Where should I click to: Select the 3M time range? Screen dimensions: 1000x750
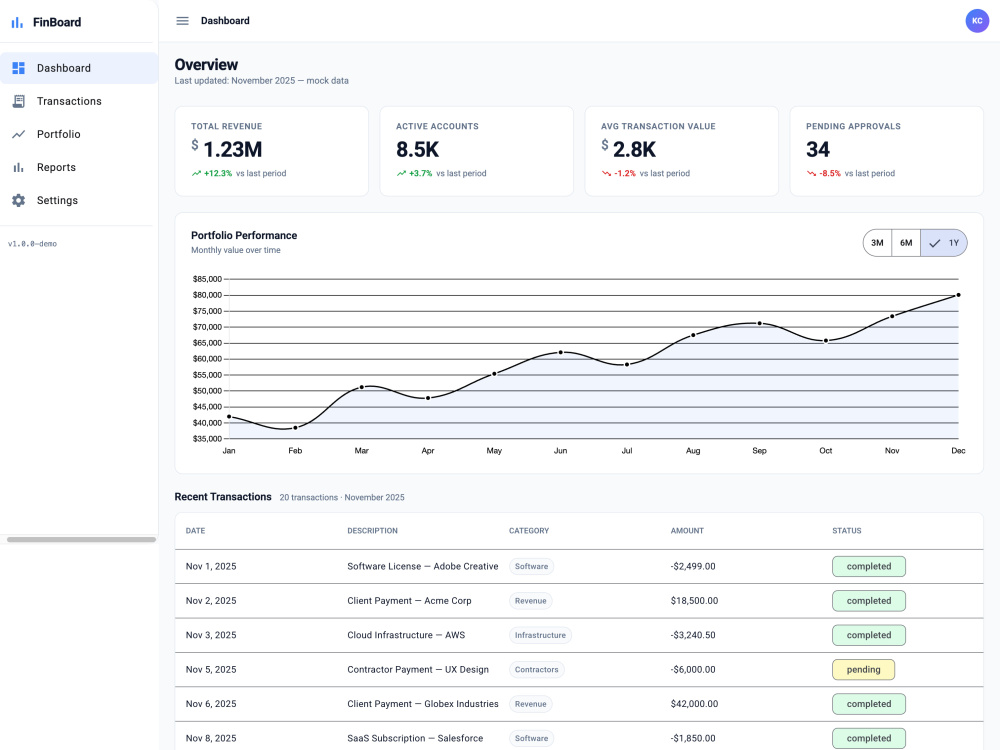pos(878,243)
